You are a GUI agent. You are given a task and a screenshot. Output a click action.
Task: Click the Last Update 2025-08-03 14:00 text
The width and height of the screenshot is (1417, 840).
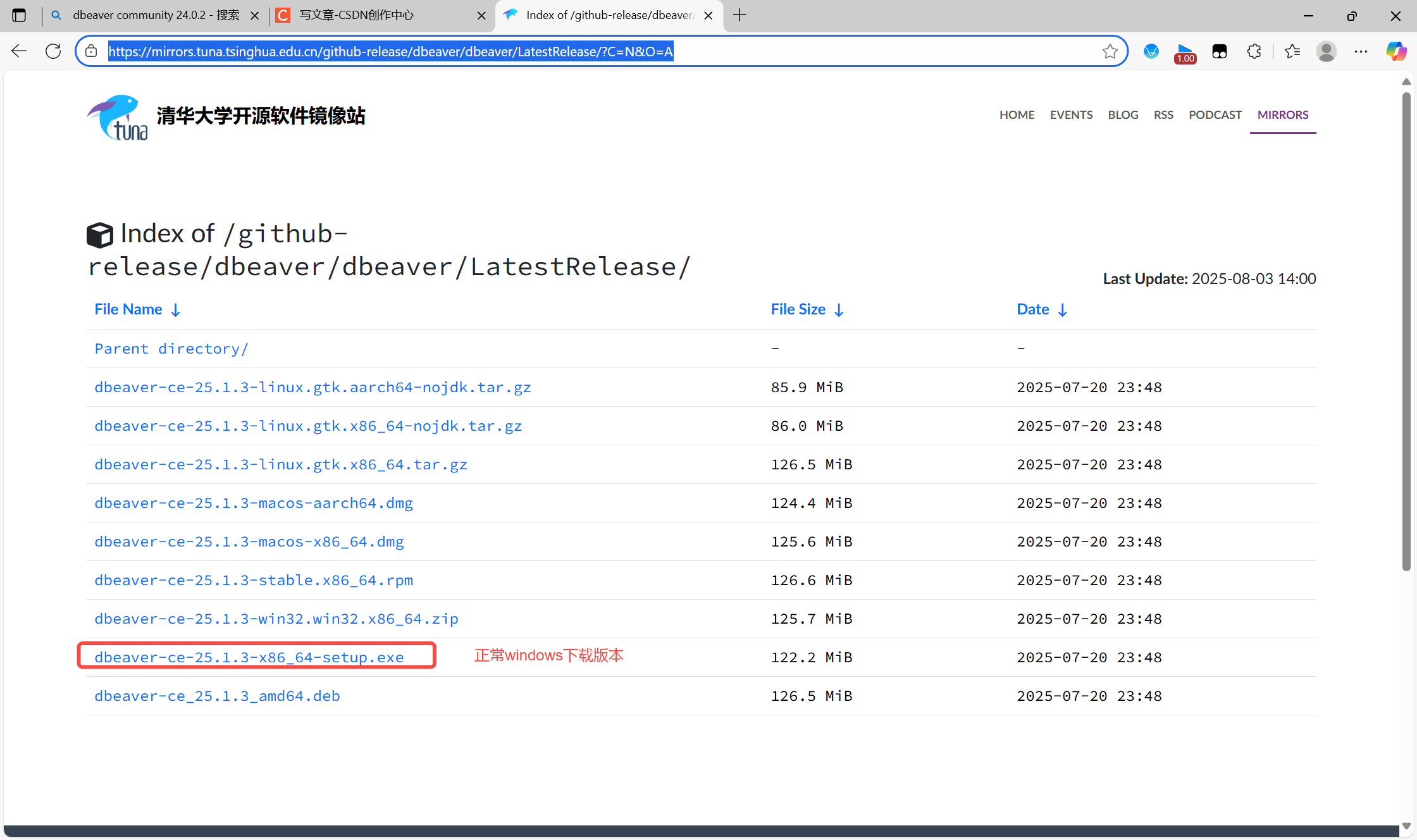point(1210,278)
